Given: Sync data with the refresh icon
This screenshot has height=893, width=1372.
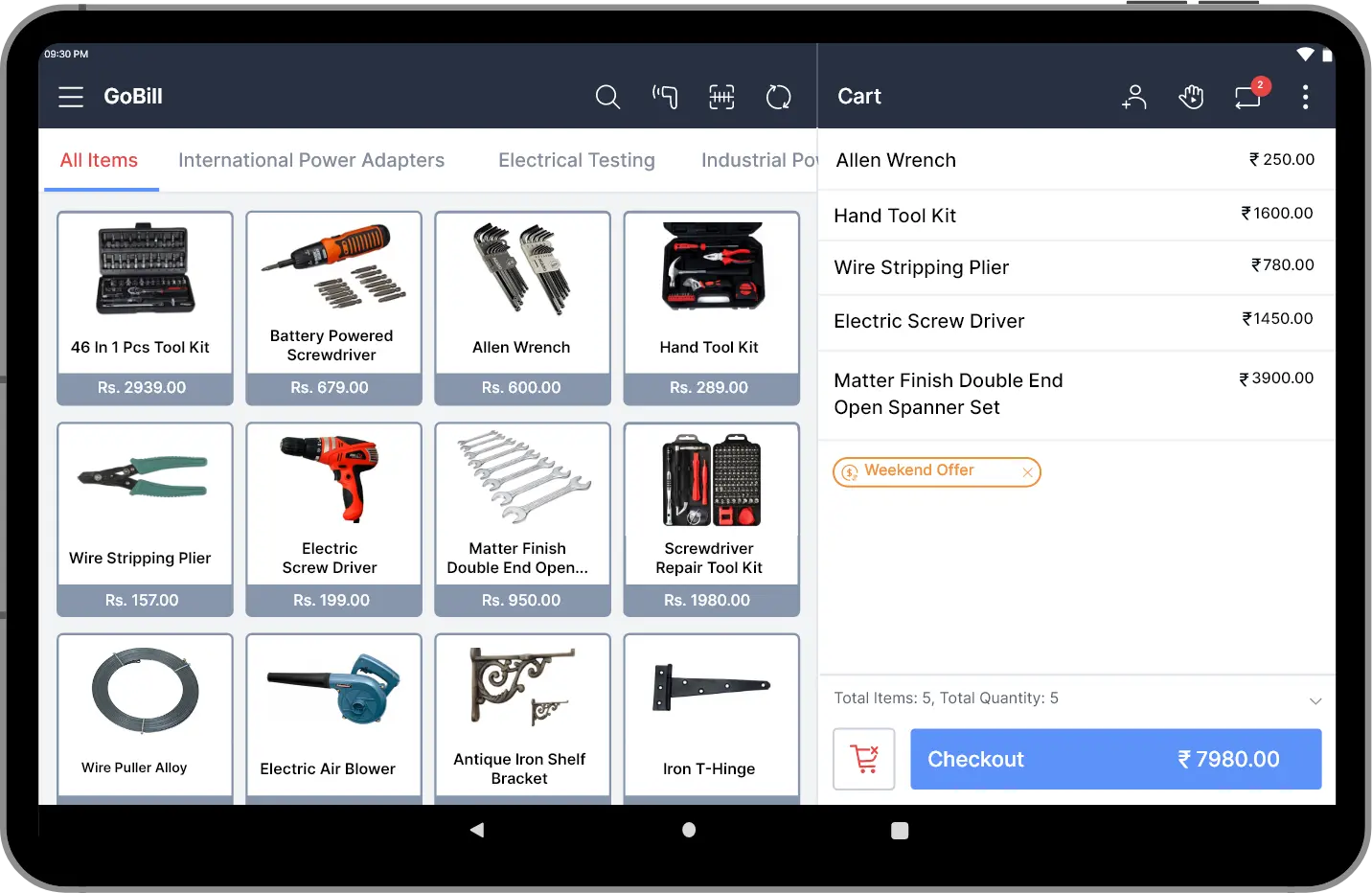Looking at the screenshot, I should pyautogui.click(x=778, y=97).
